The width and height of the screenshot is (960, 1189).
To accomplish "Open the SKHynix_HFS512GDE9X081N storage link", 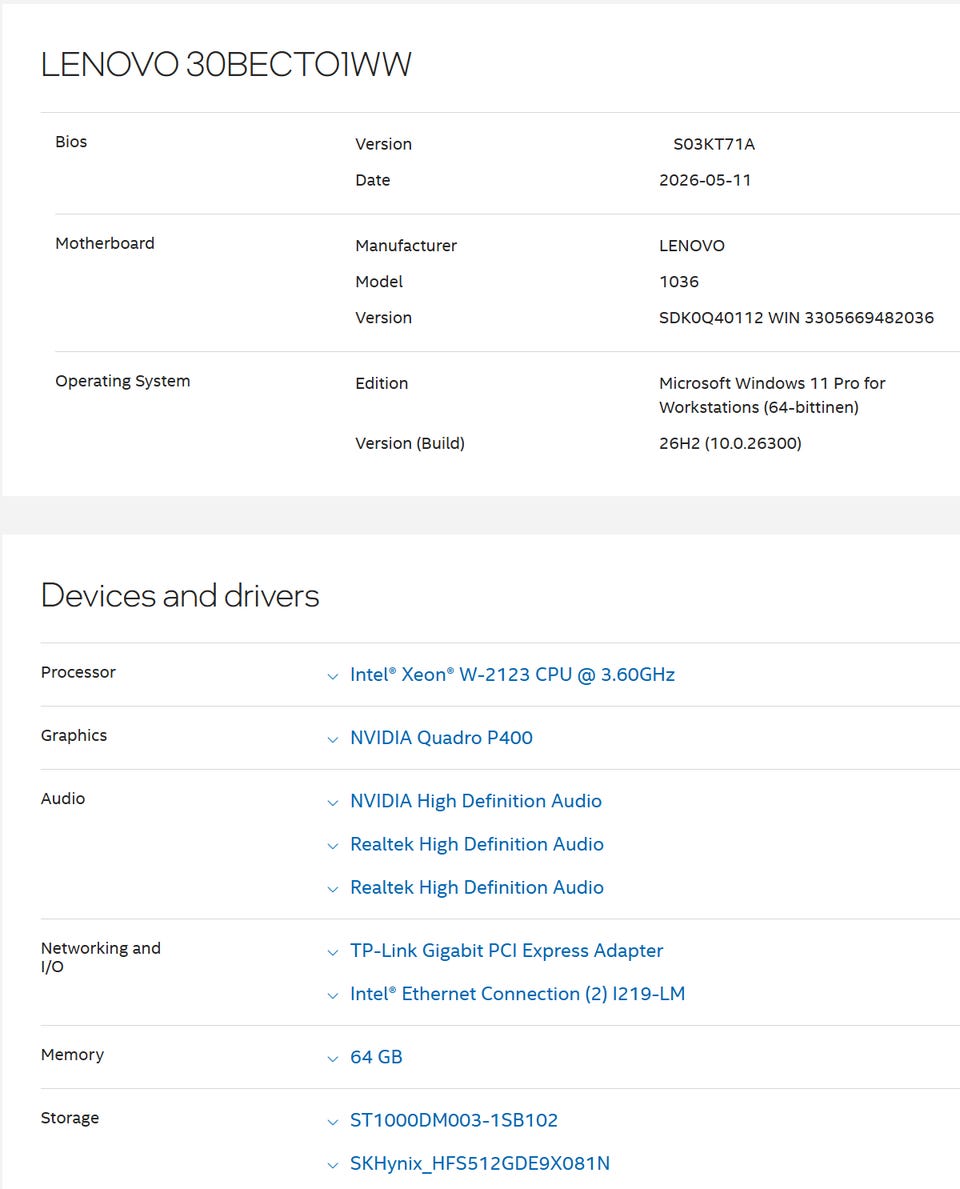I will pos(479,1163).
